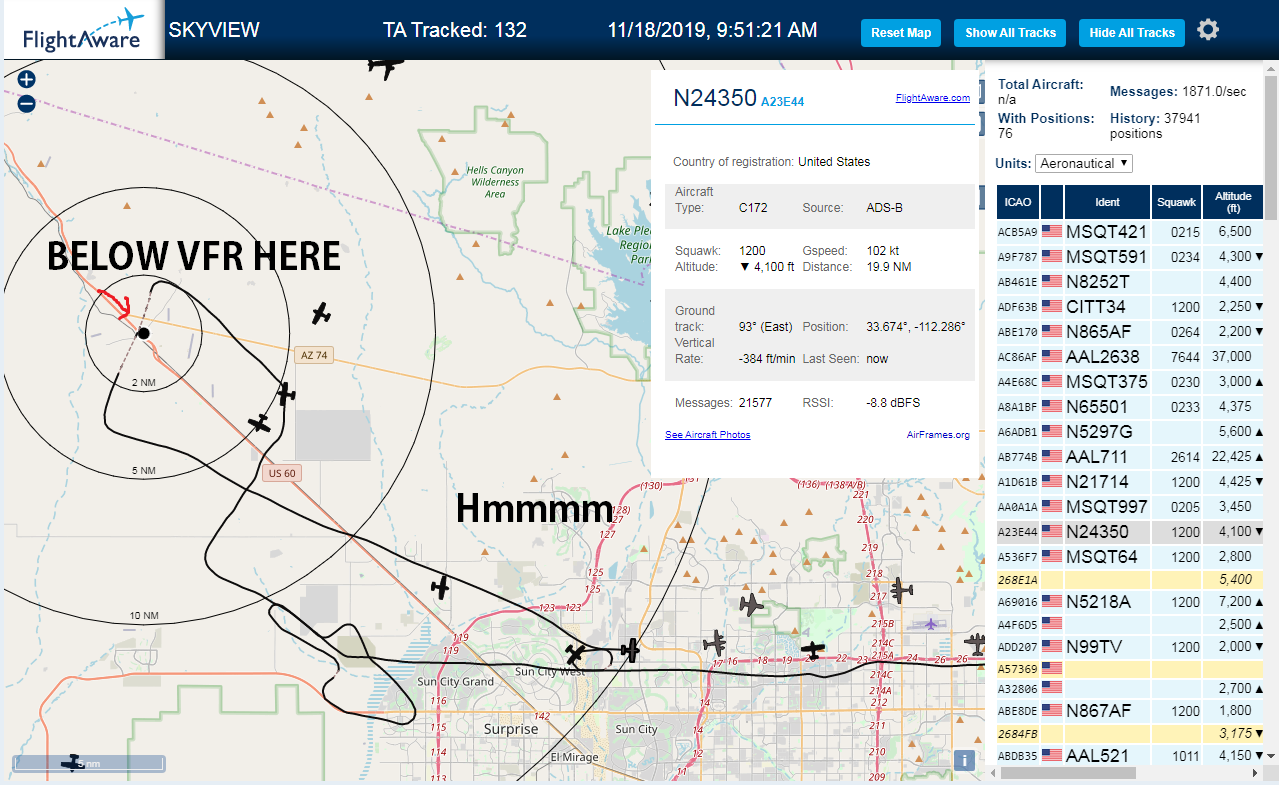Click the 2684FB ICAO cell
The width and height of the screenshot is (1279, 785).
[1017, 734]
